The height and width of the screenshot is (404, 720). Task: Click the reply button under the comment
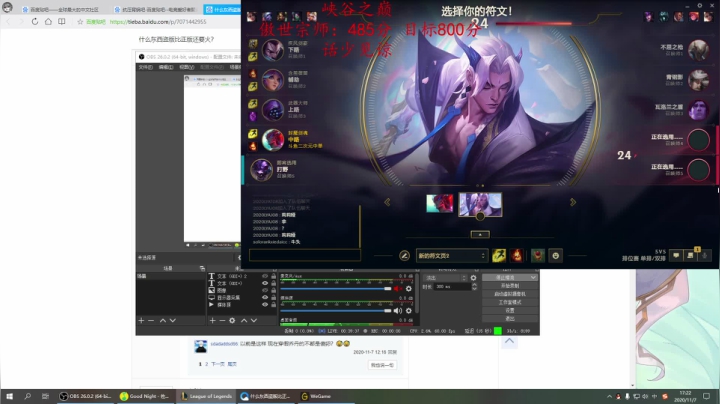point(382,365)
